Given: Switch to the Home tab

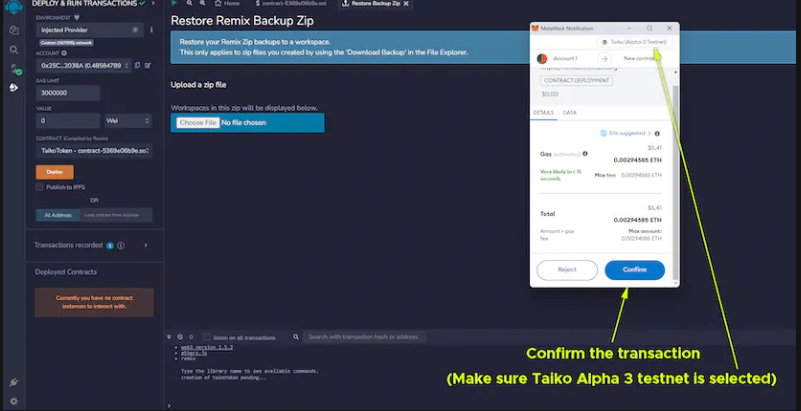Looking at the screenshot, I should pyautogui.click(x=227, y=4).
